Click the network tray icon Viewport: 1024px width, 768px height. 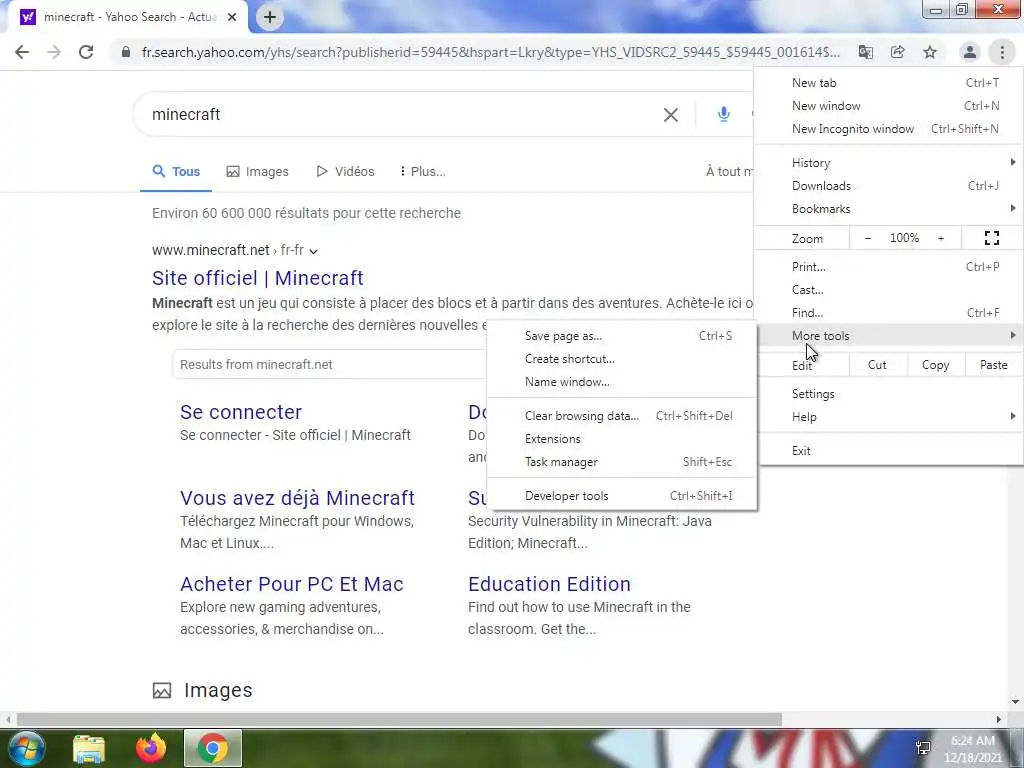[x=923, y=748]
